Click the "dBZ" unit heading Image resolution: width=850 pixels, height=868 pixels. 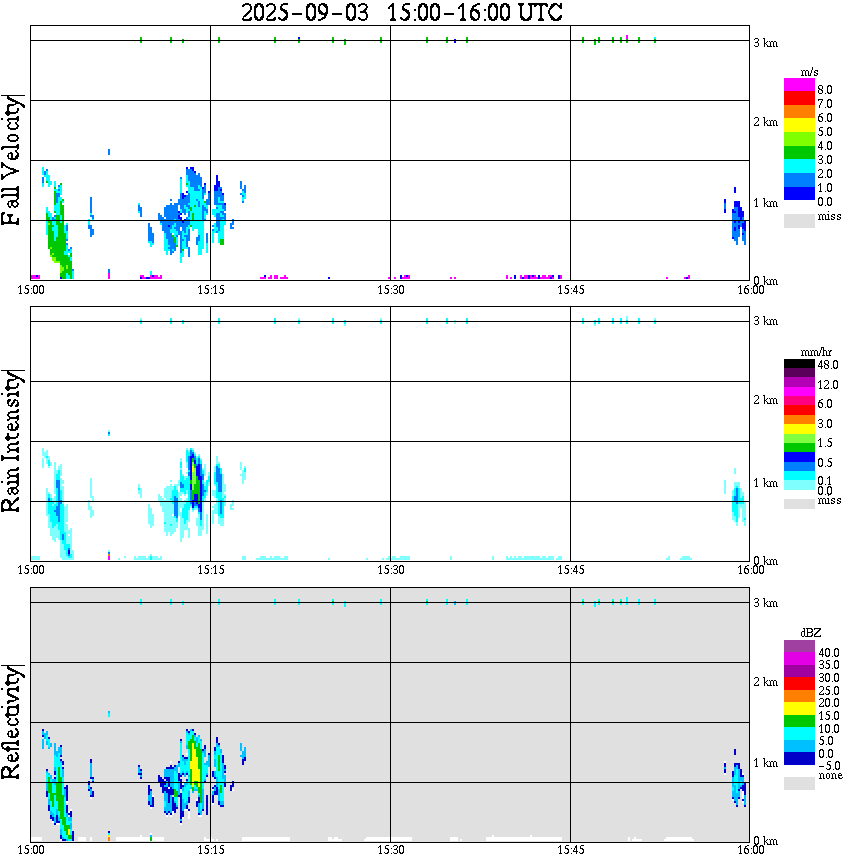[x=811, y=633]
